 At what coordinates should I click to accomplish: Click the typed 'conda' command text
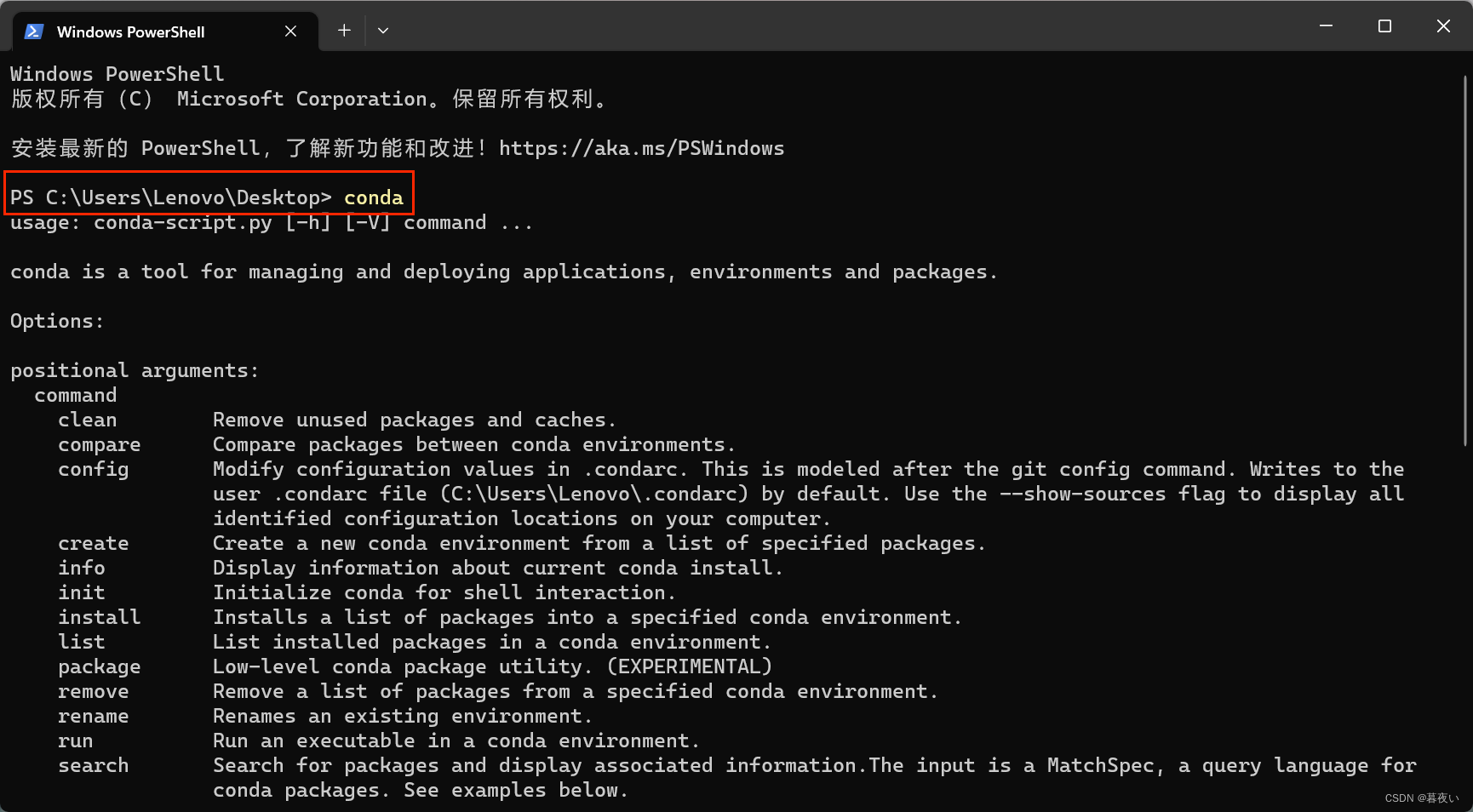373,197
